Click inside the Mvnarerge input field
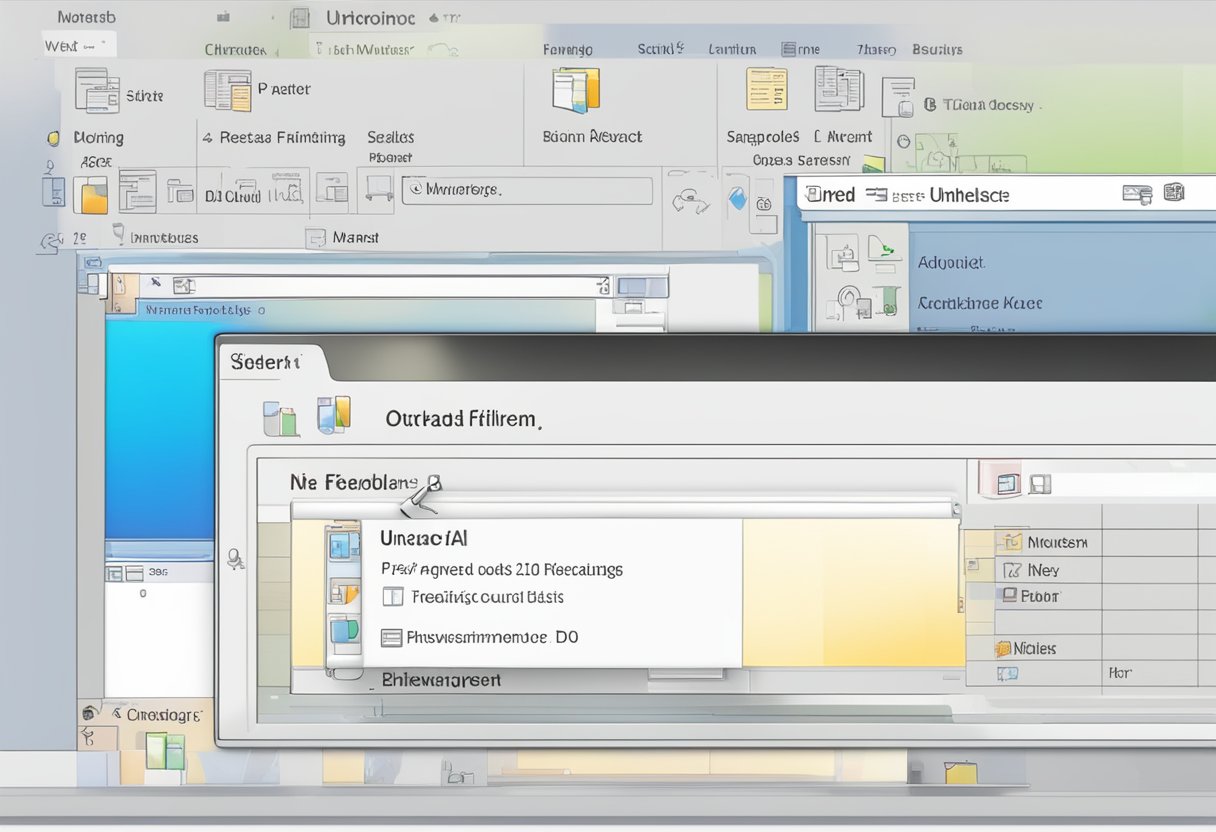The image size is (1216, 832). pos(527,190)
